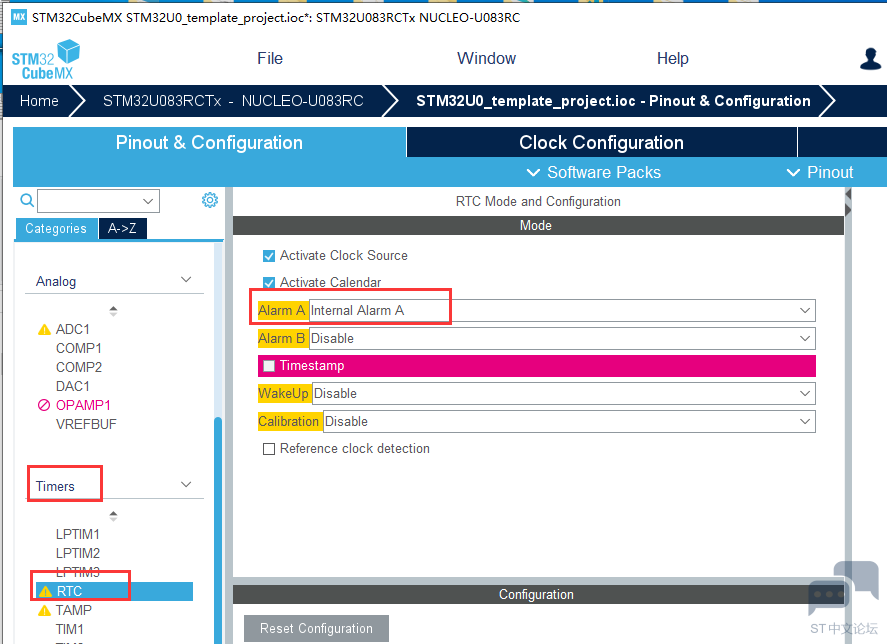Enable Reference clock detection checkbox

[x=269, y=449]
